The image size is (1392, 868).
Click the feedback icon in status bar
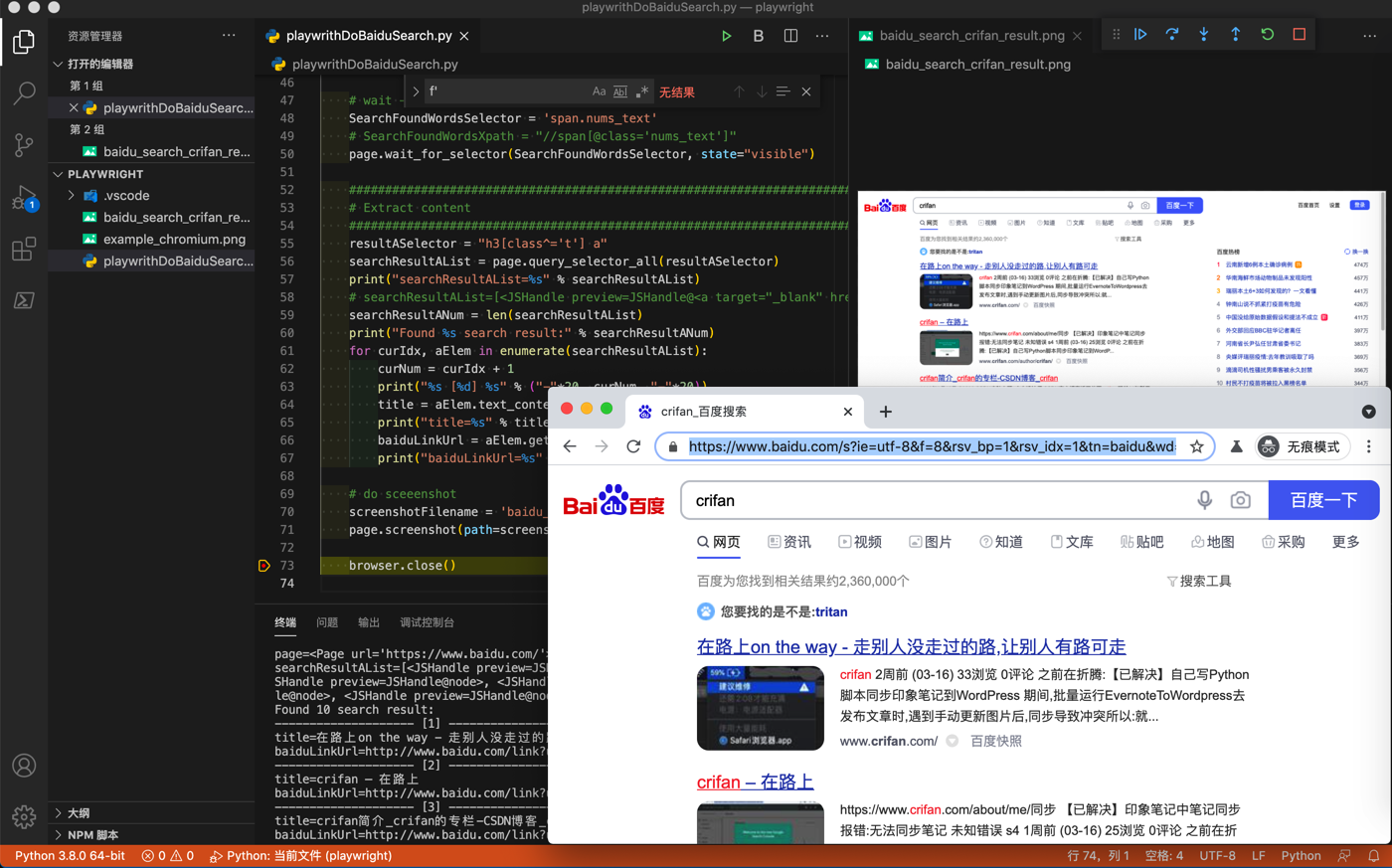tap(1344, 856)
